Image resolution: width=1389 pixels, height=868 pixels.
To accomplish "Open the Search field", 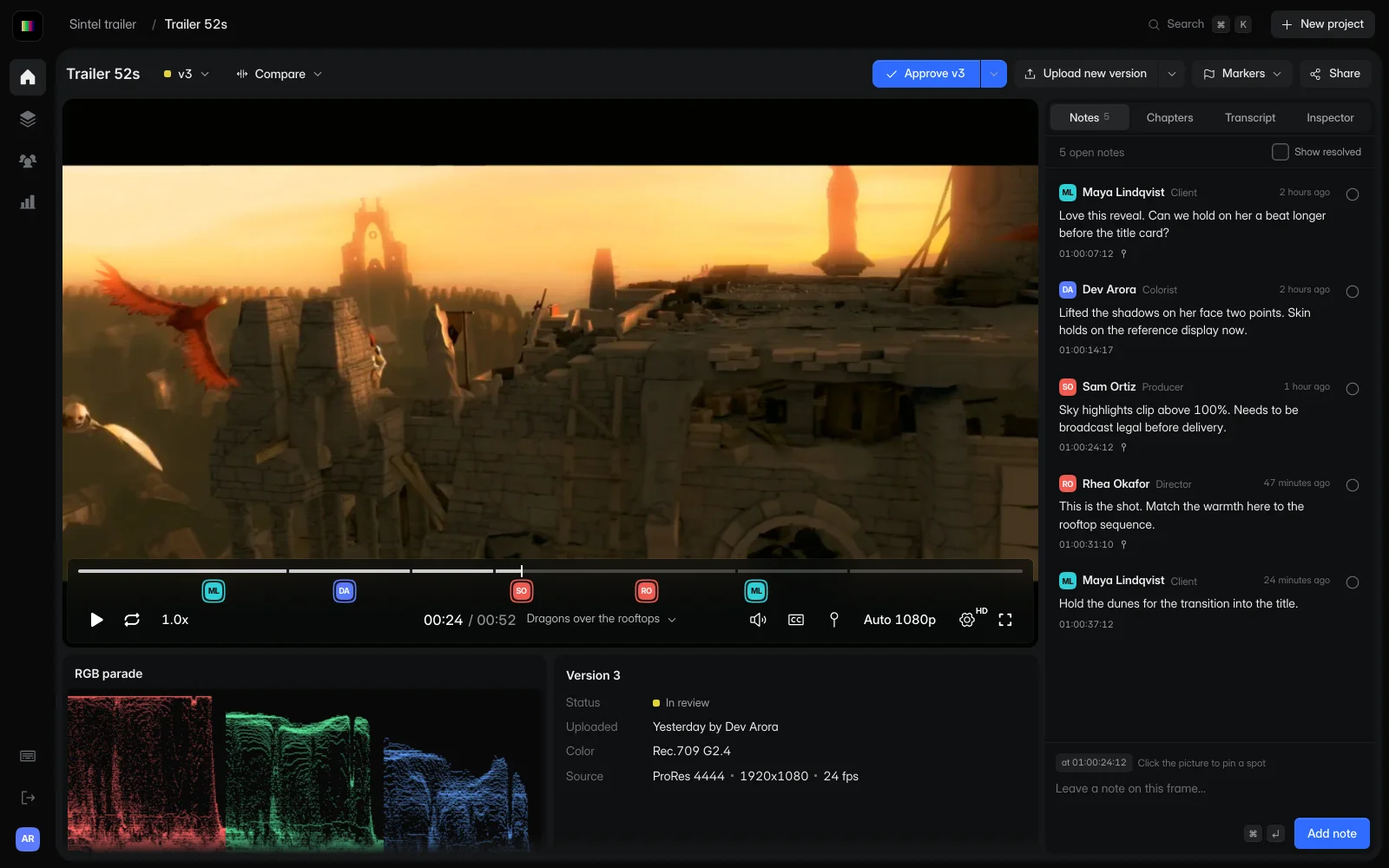I will click(x=1200, y=24).
